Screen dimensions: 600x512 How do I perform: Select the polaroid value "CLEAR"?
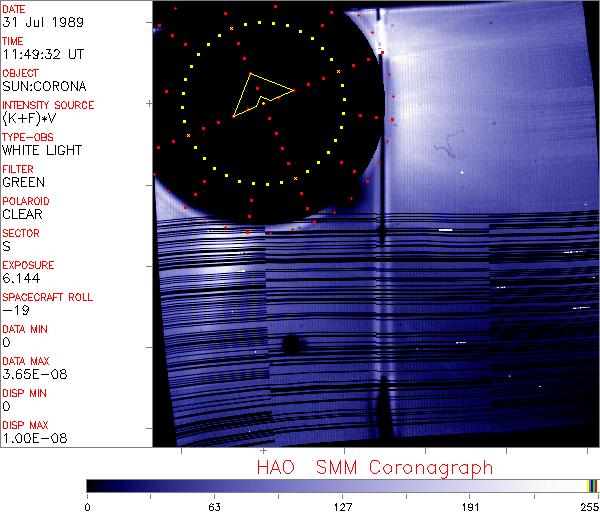point(24,214)
